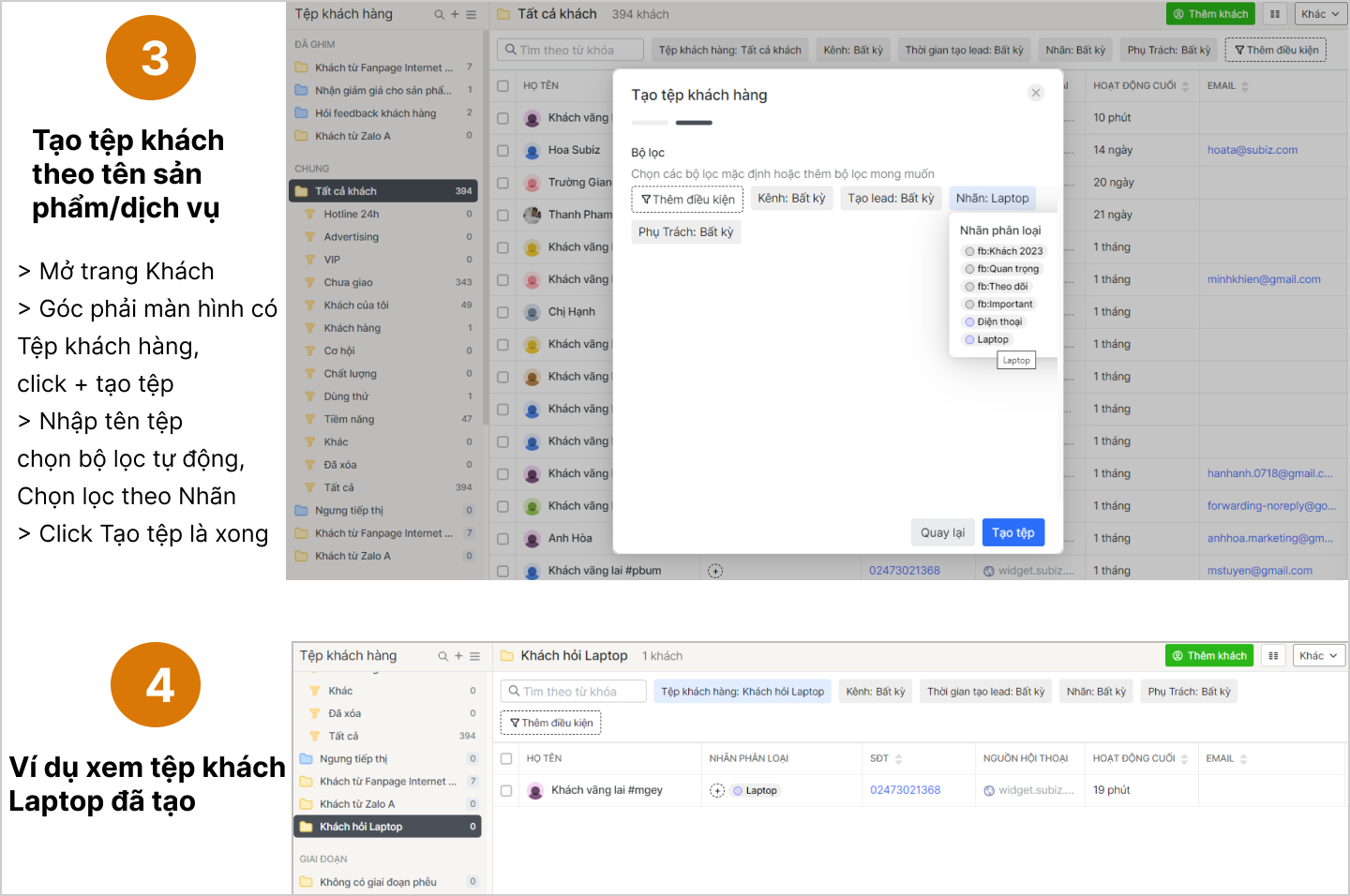1350x896 pixels.
Task: Select Khách của tôi in the sidebar
Action: (x=356, y=306)
